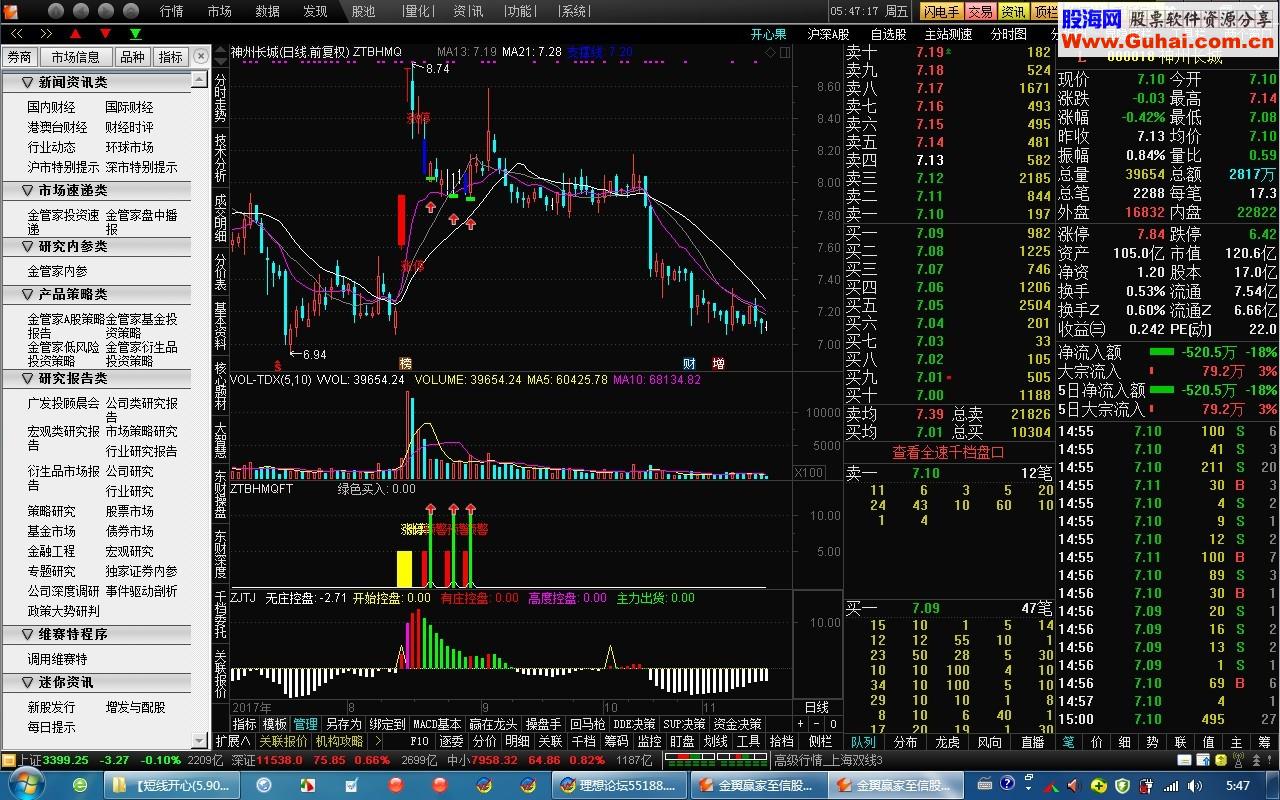Screen dimensions: 1280x800
Task: Click the double right chevron icon
Action: coord(45,34)
